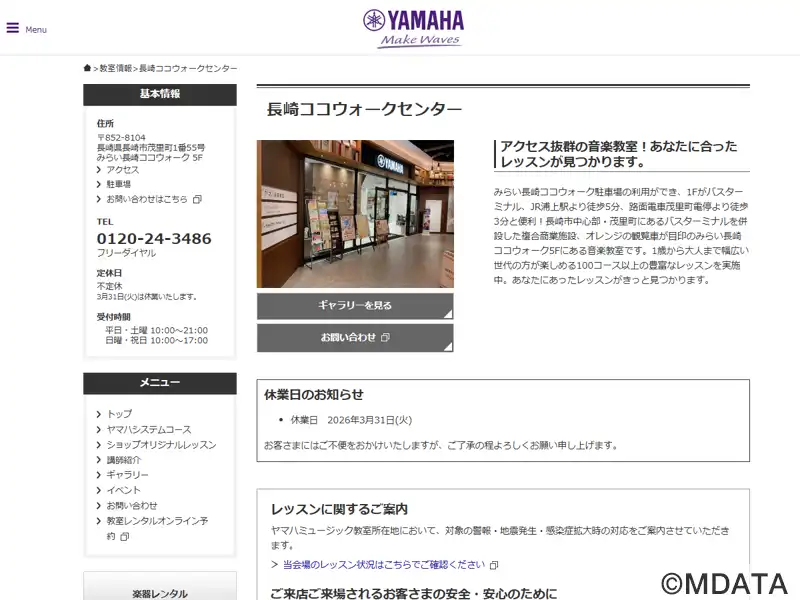Click the 休業日のお知らせ heading
Viewport: 800px width, 600px height.
(x=314, y=394)
